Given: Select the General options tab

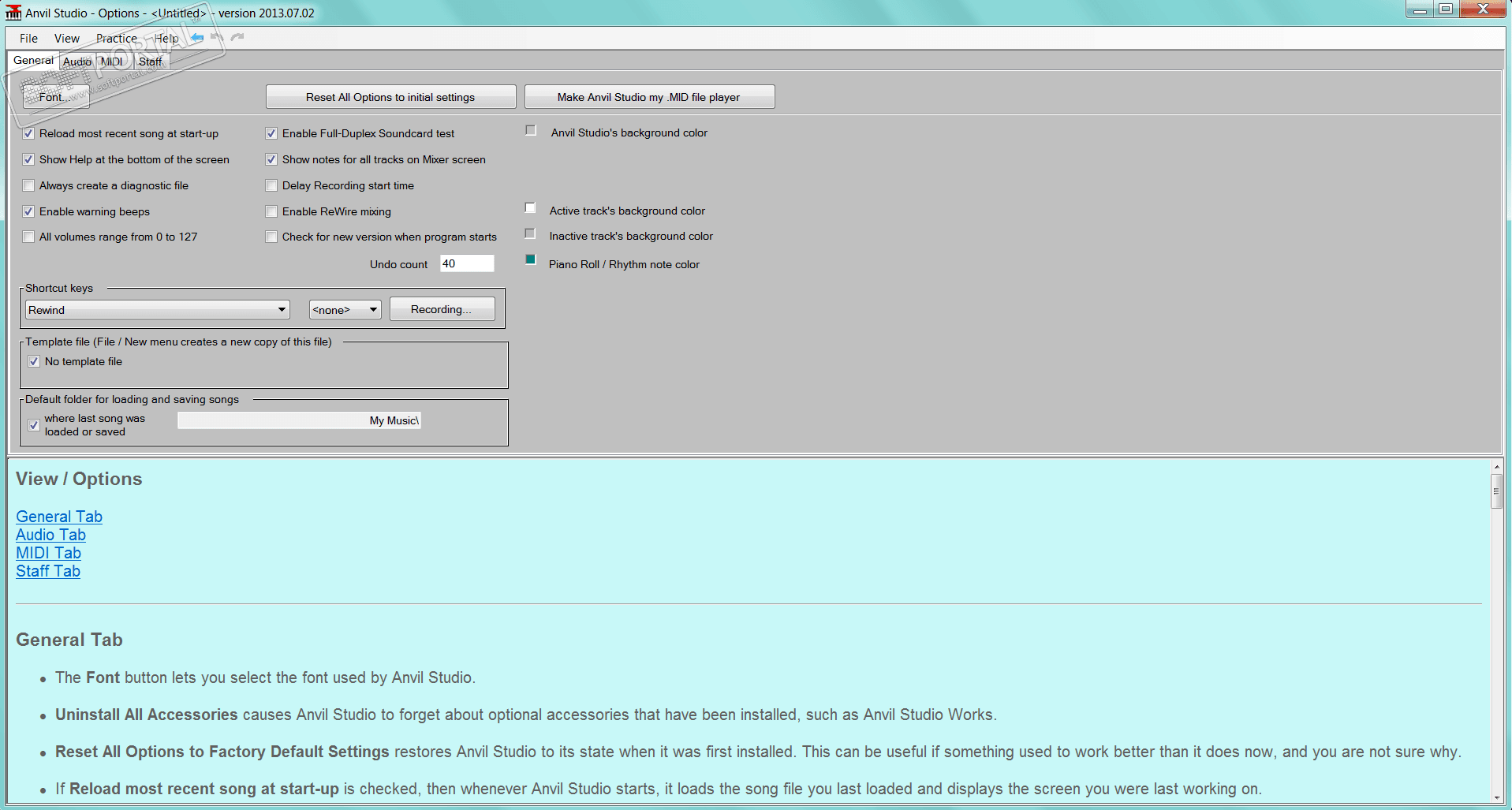Looking at the screenshot, I should (x=33, y=60).
